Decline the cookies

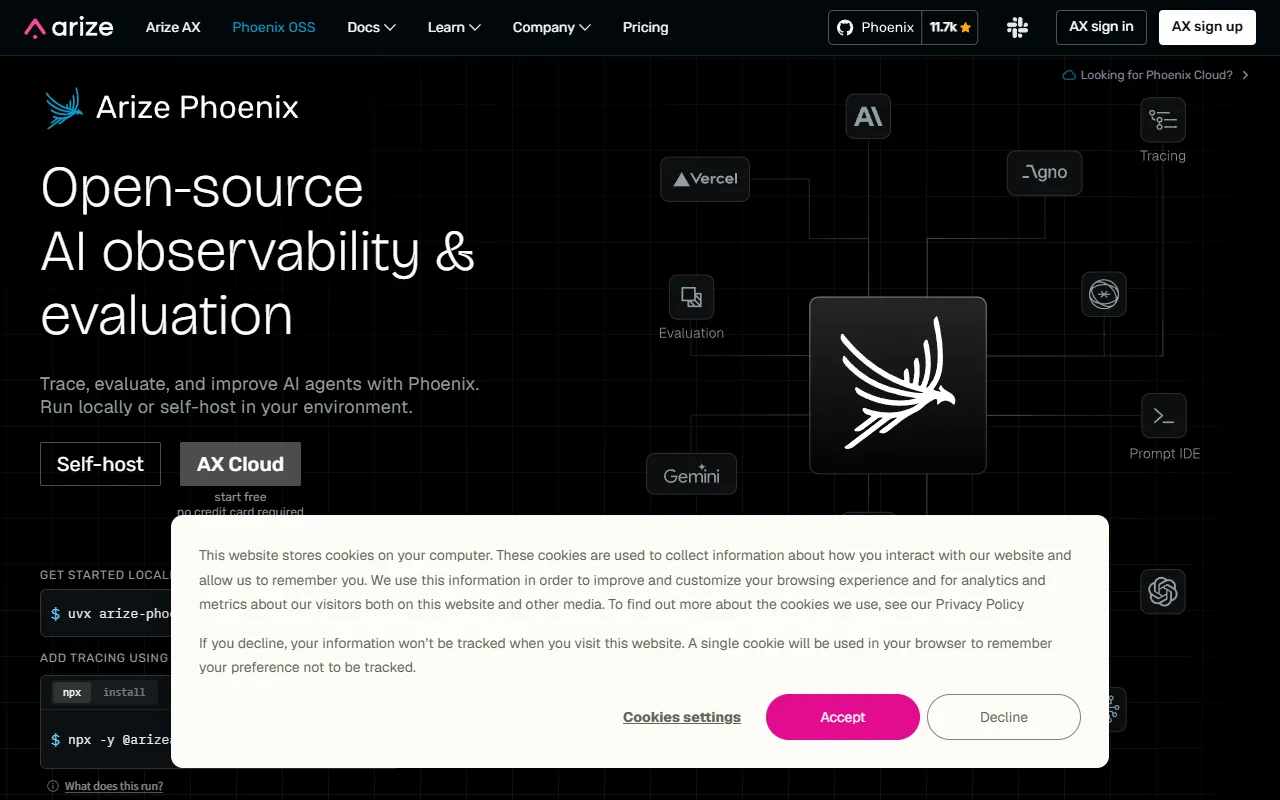click(1004, 717)
